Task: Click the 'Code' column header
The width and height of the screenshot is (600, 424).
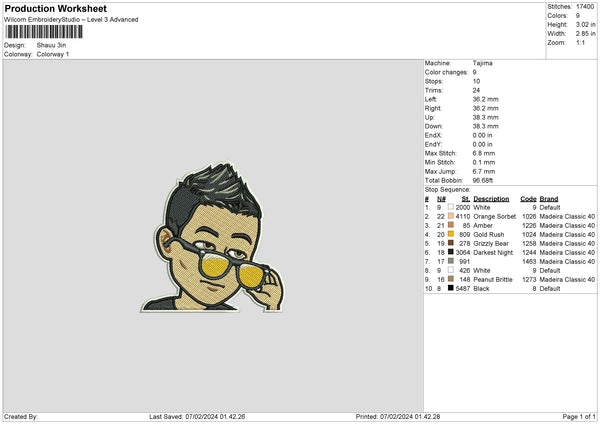Action: click(x=528, y=199)
